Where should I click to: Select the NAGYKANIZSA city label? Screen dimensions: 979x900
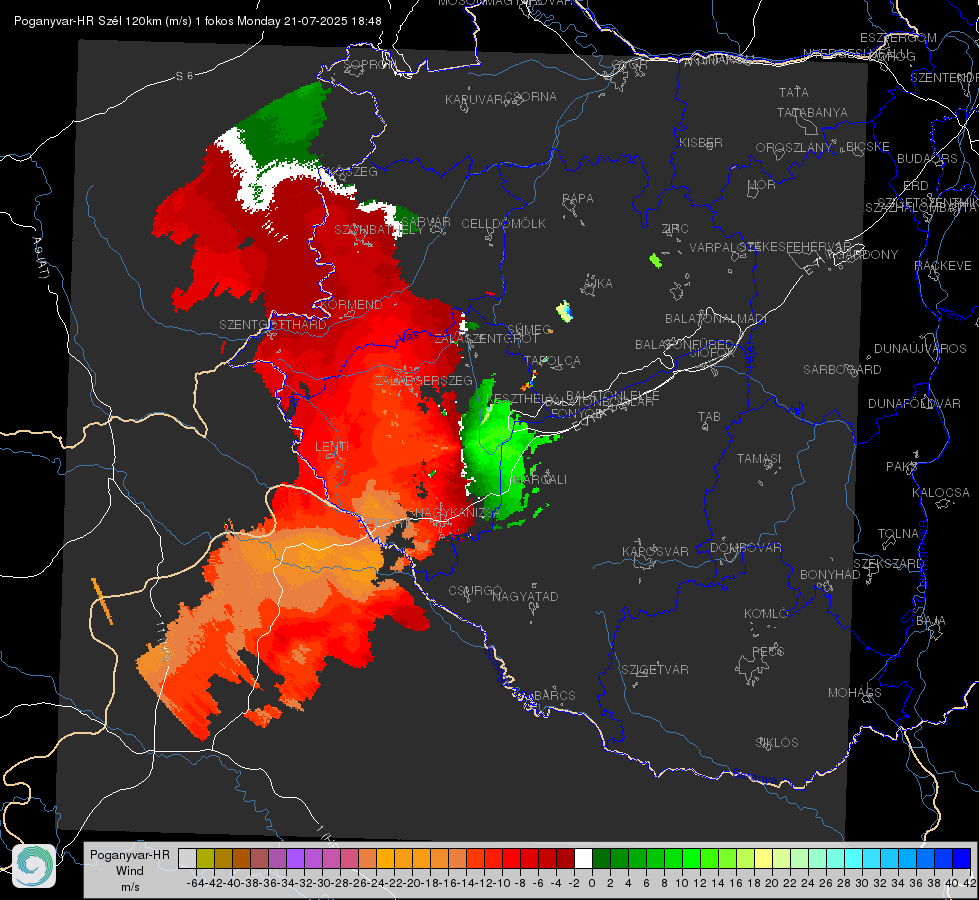(458, 512)
